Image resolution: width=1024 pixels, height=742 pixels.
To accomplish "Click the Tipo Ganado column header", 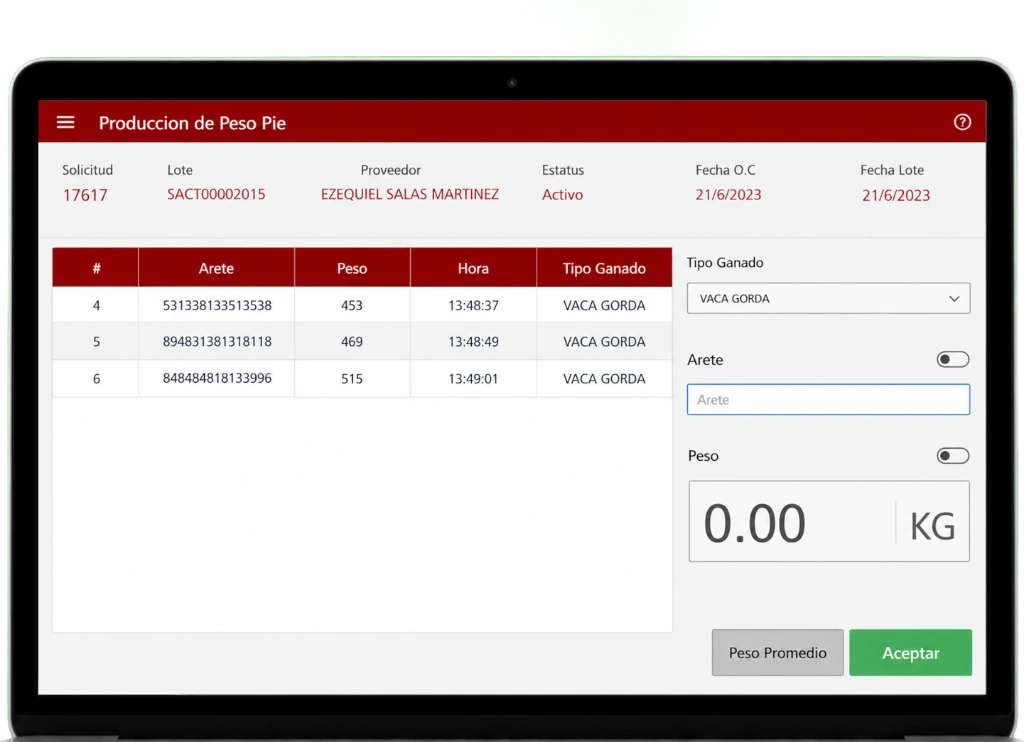I will point(604,268).
